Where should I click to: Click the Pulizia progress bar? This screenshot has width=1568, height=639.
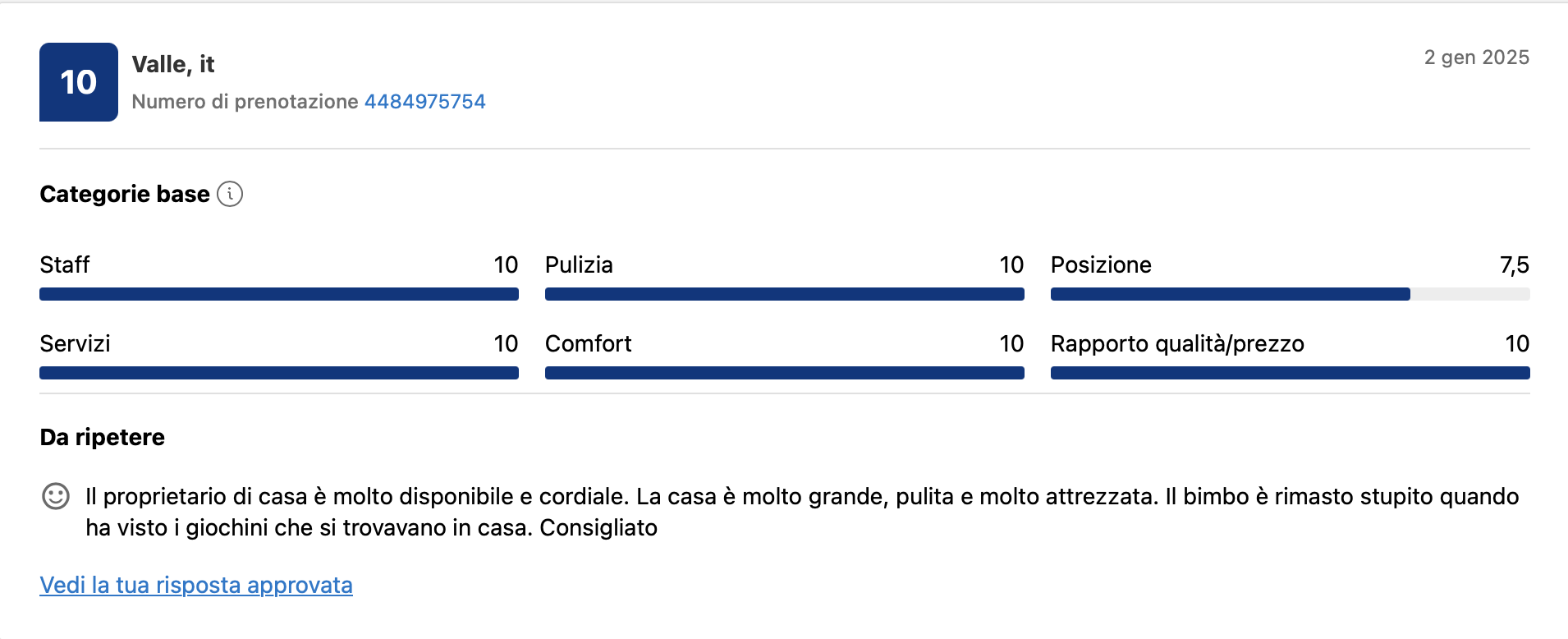tap(784, 293)
